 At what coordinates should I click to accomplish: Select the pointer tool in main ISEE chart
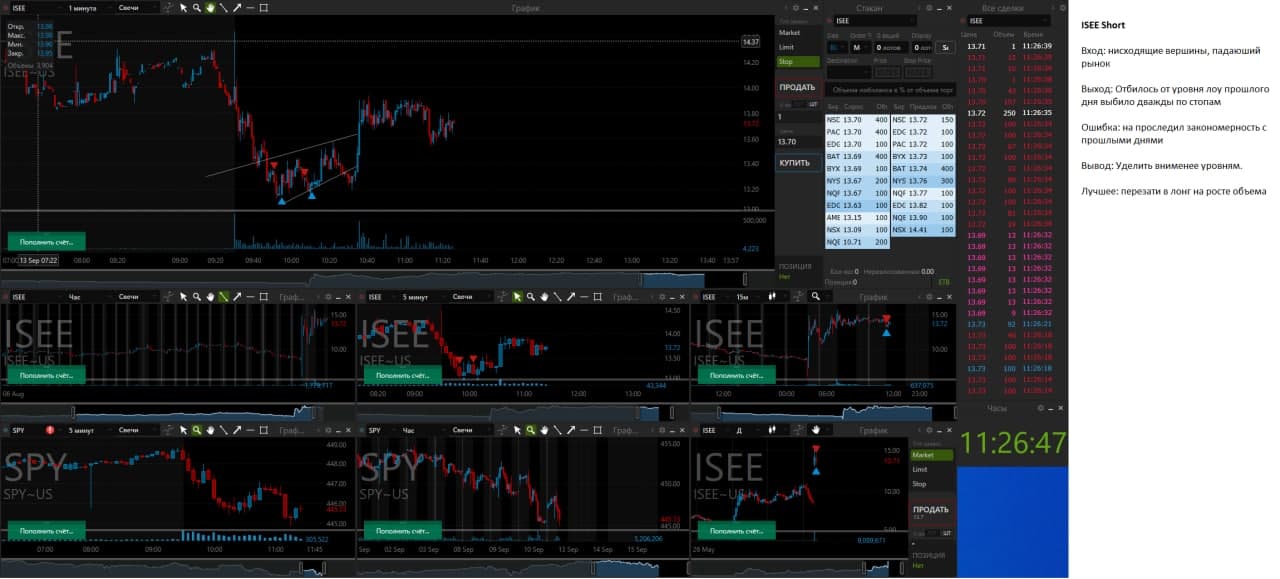pyautogui.click(x=183, y=7)
